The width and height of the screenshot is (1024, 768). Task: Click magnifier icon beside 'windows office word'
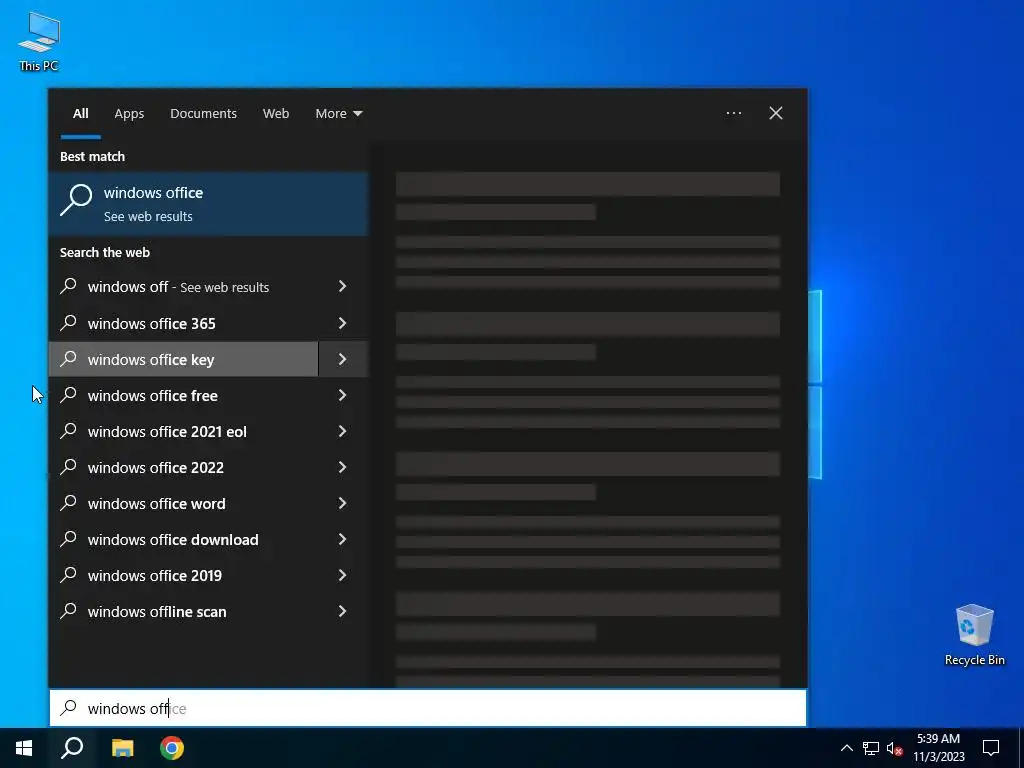pos(69,502)
